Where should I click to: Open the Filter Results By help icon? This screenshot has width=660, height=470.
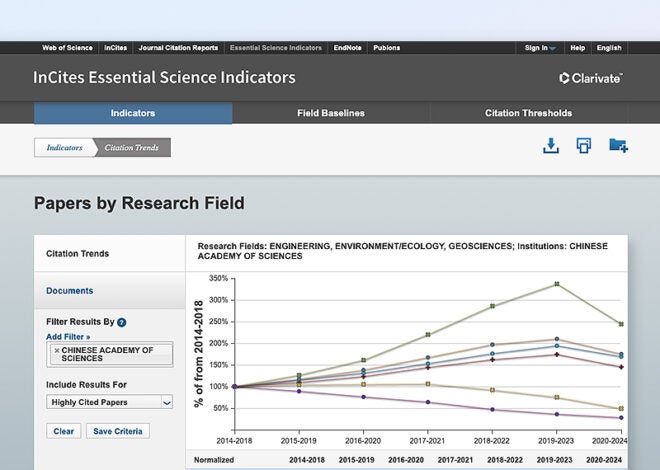coord(122,323)
